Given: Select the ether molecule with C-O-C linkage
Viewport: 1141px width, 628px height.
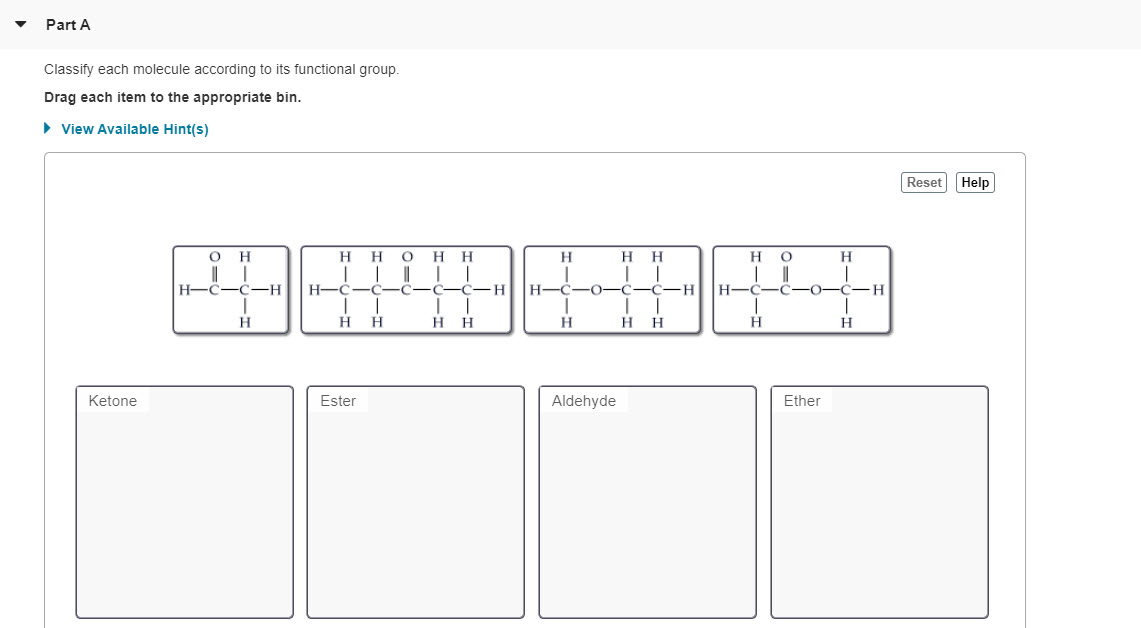Looking at the screenshot, I should pos(613,290).
